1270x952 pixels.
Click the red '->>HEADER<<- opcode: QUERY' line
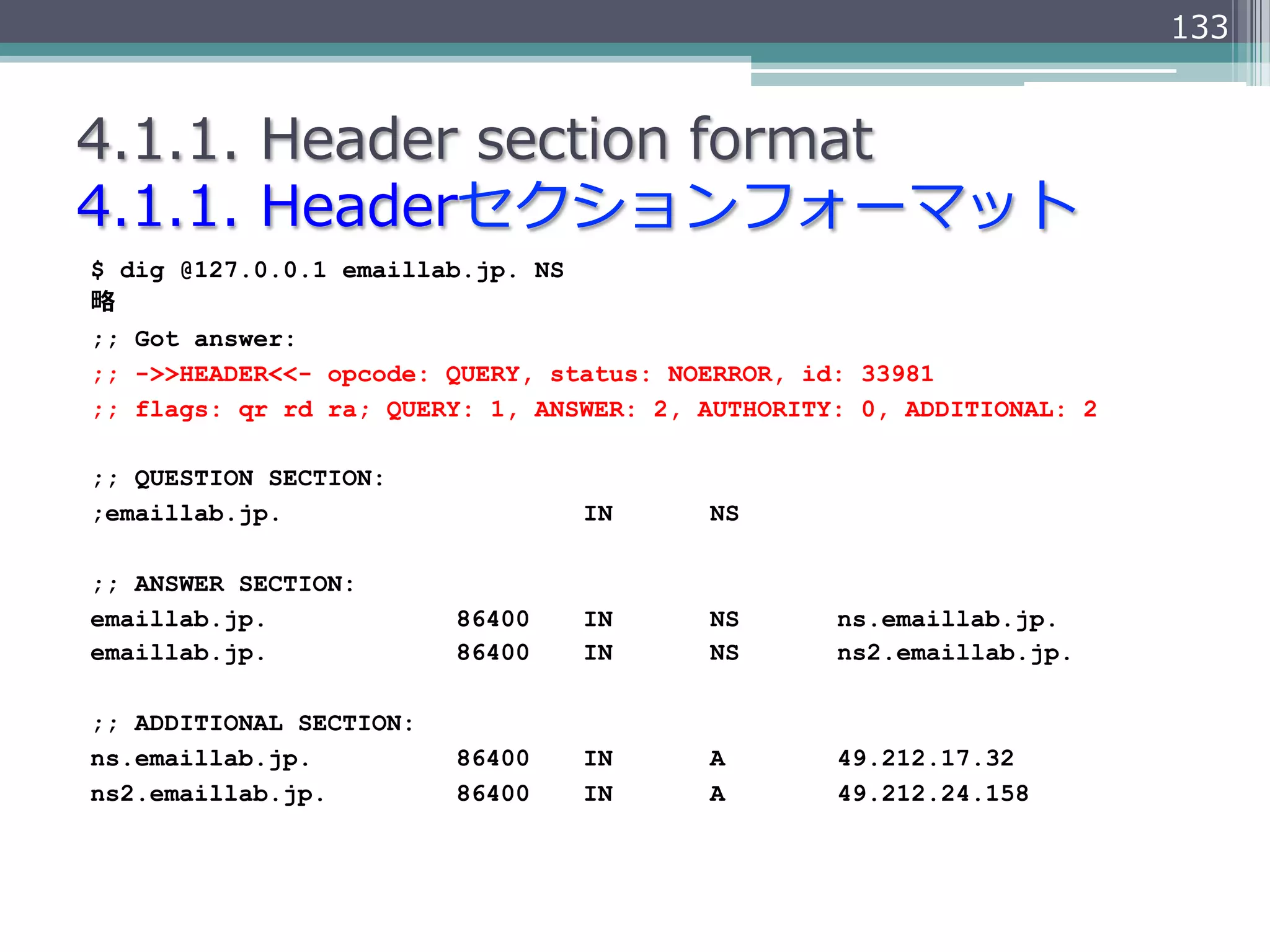click(x=512, y=374)
